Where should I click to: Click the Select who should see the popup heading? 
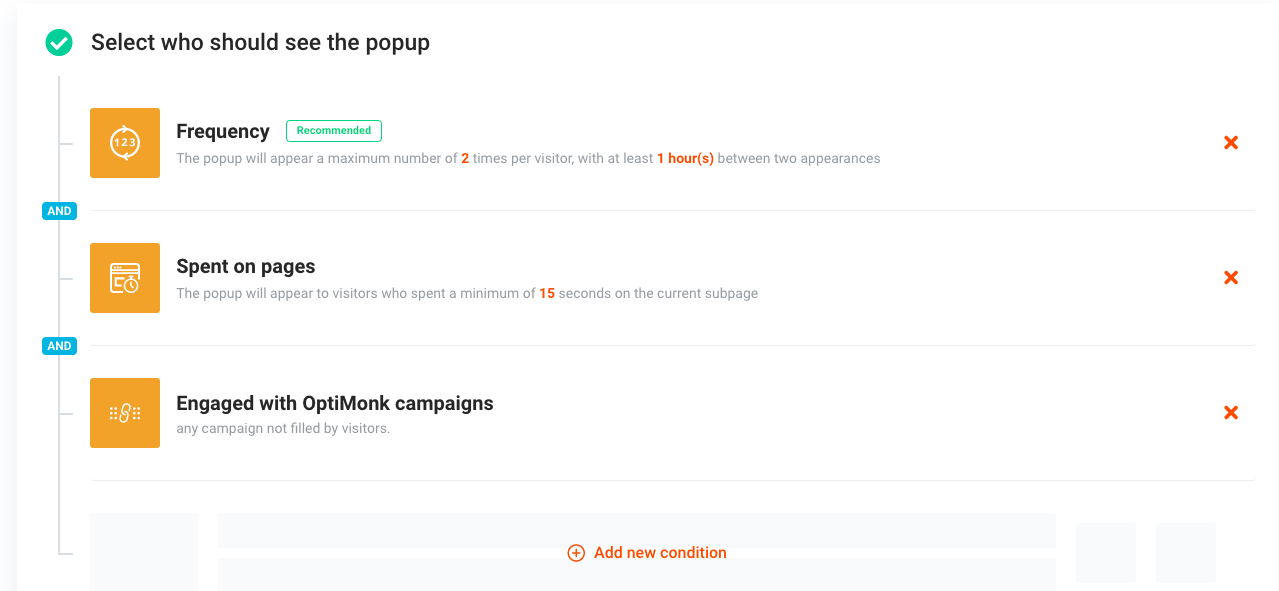tap(260, 43)
